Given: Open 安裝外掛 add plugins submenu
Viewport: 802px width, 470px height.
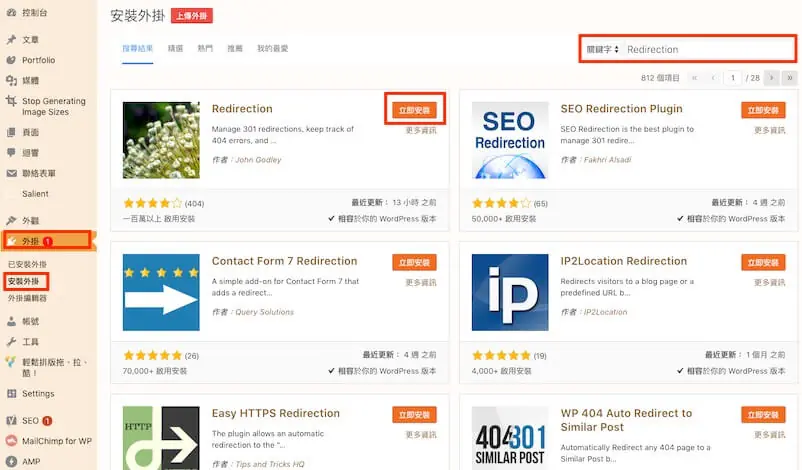Looking at the screenshot, I should (x=24, y=281).
